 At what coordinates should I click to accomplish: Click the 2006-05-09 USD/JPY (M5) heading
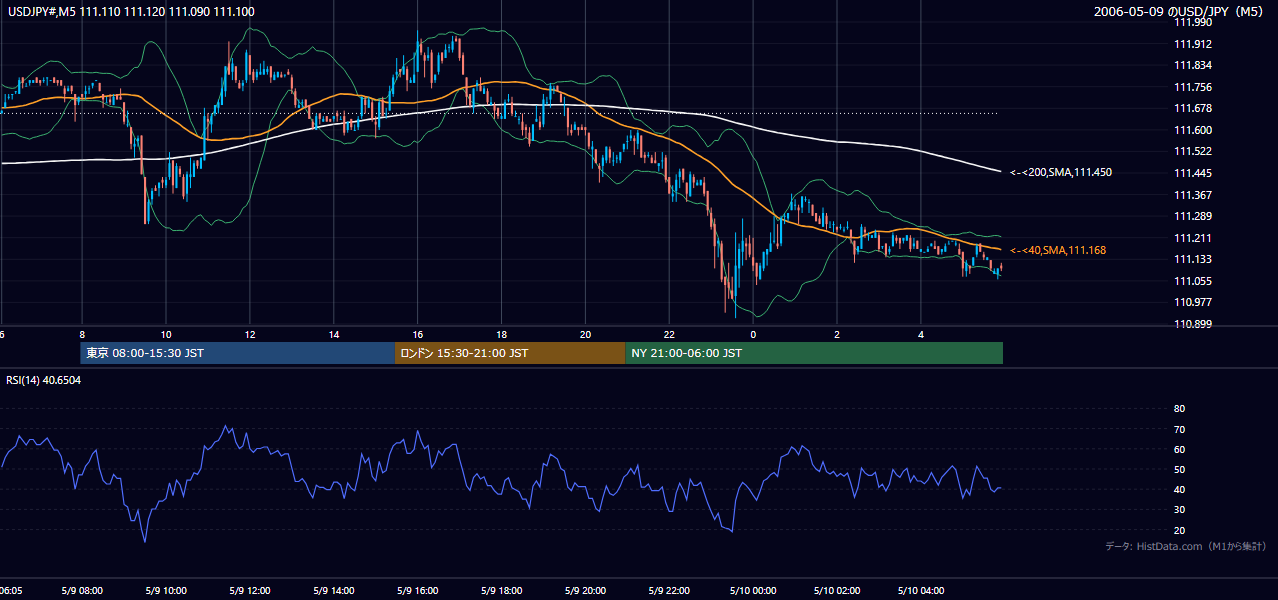[1180, 12]
